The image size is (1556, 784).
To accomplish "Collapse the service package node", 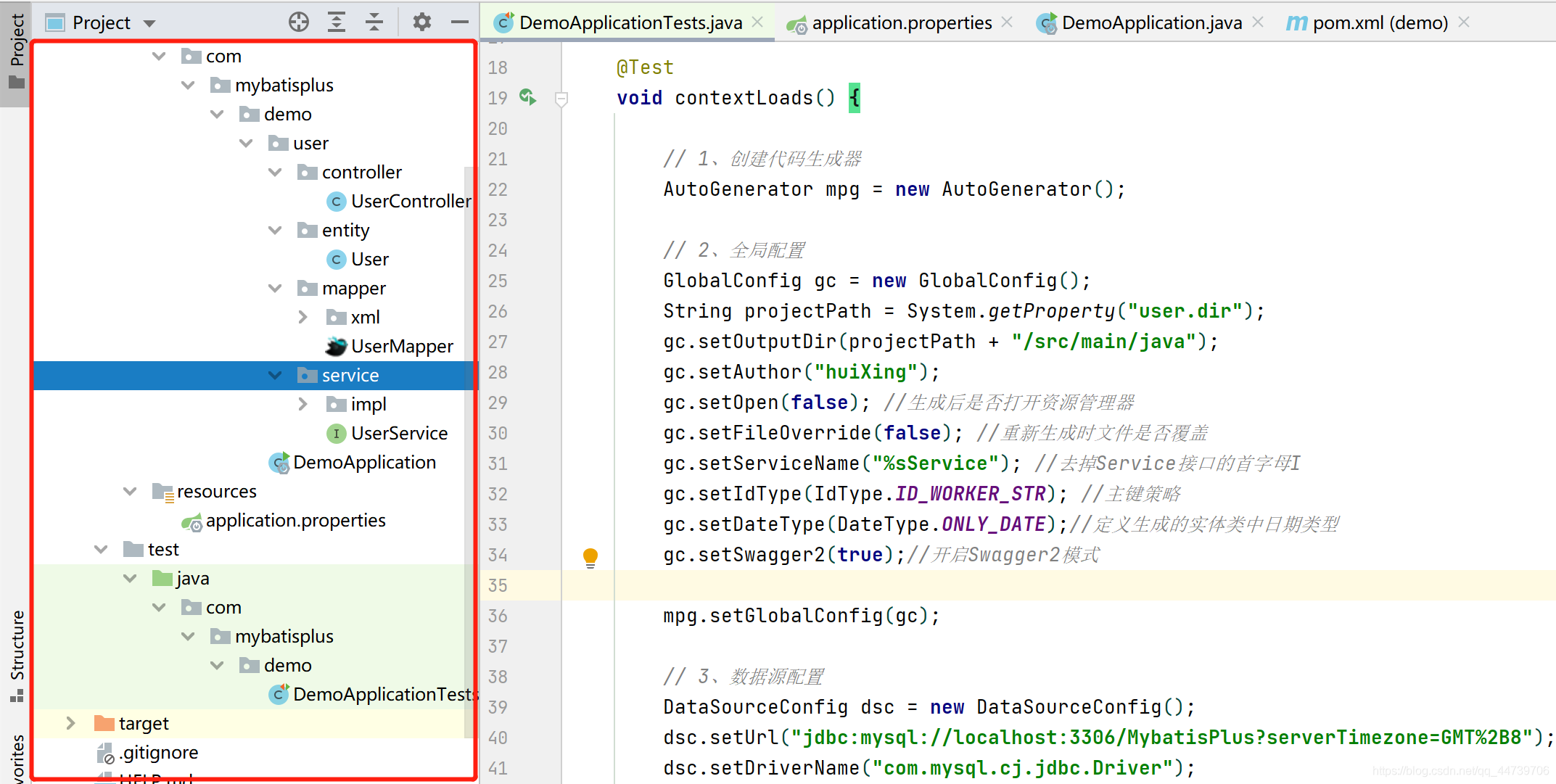I will click(275, 375).
